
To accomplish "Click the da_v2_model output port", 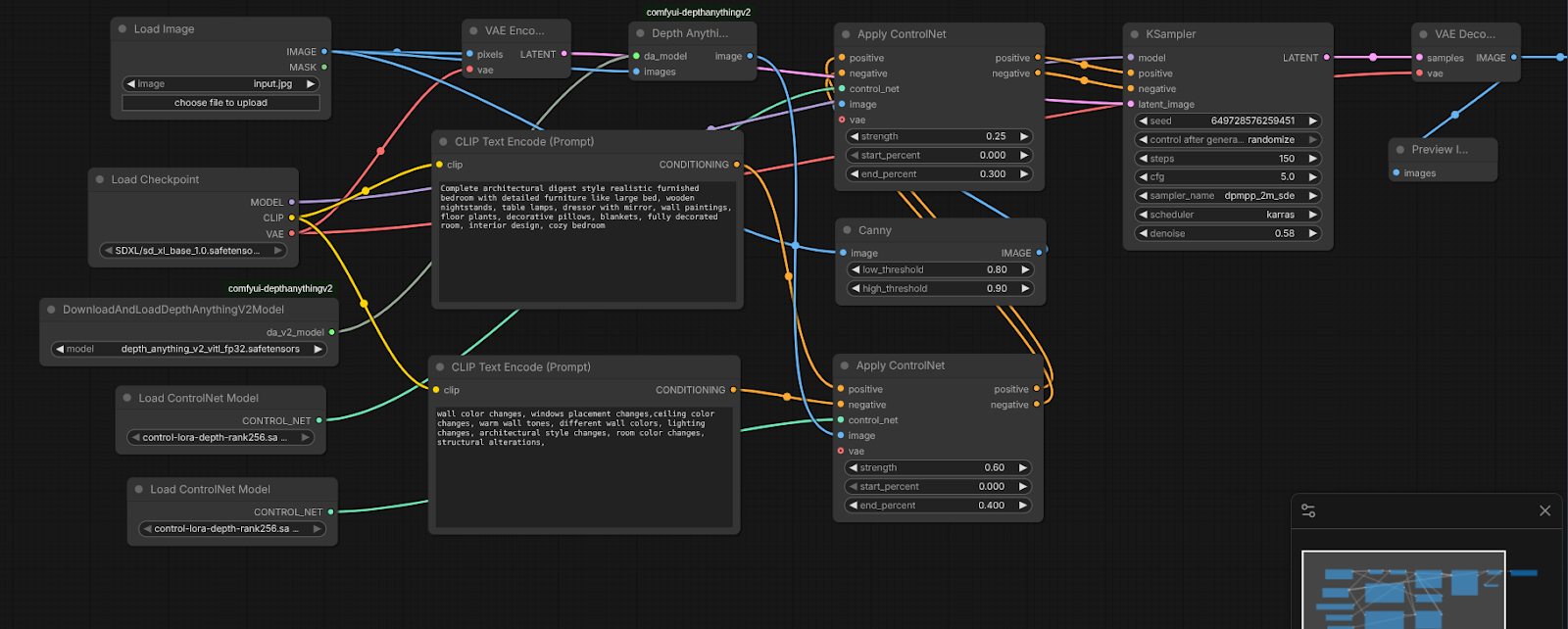I will (x=332, y=332).
